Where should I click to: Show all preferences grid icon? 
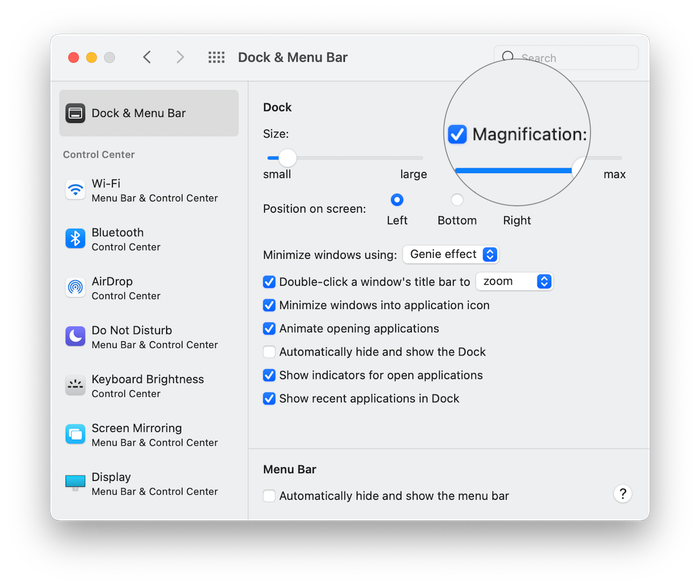pyautogui.click(x=216, y=58)
